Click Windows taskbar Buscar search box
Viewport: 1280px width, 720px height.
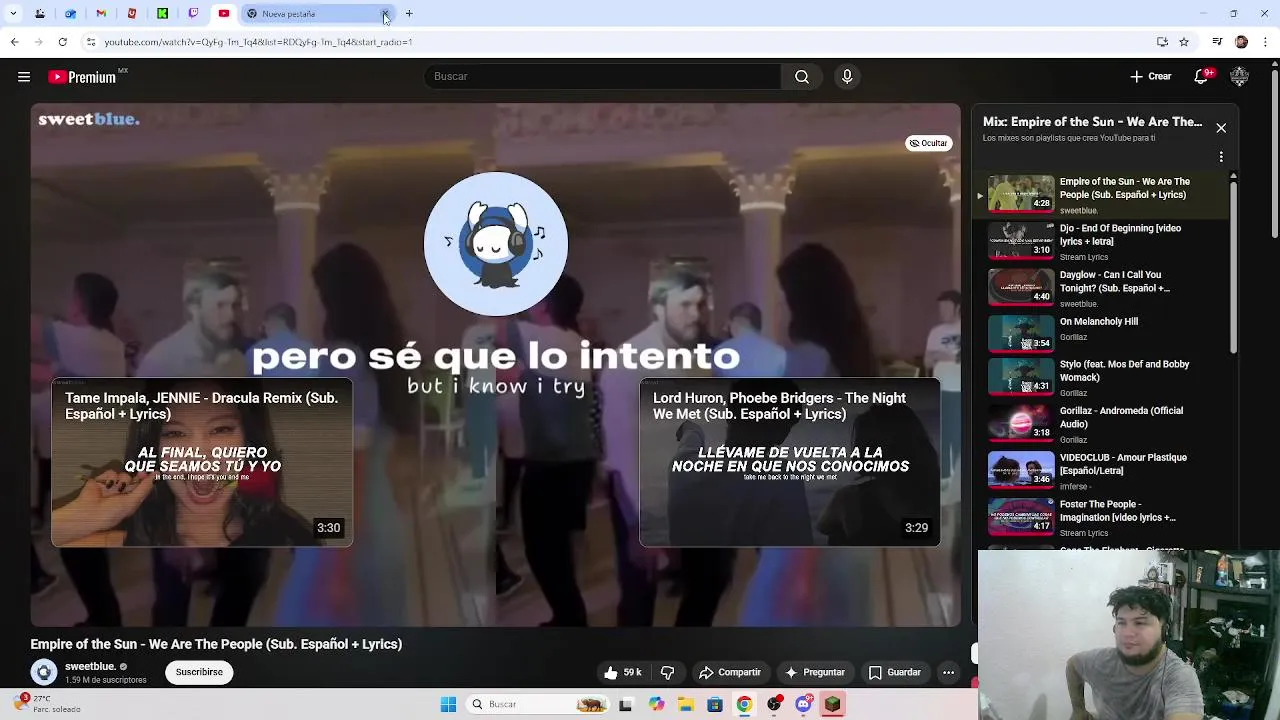537,705
